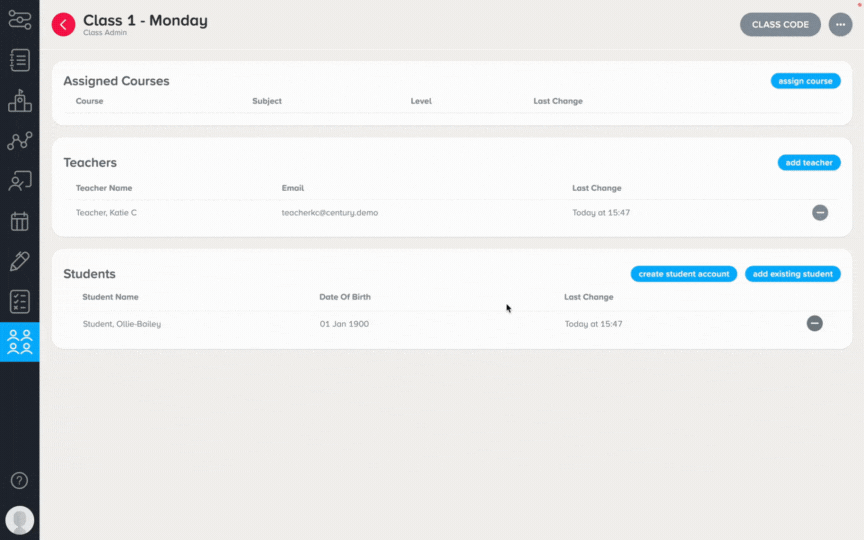
Task: Click the CLASS CODE button
Action: (x=780, y=24)
